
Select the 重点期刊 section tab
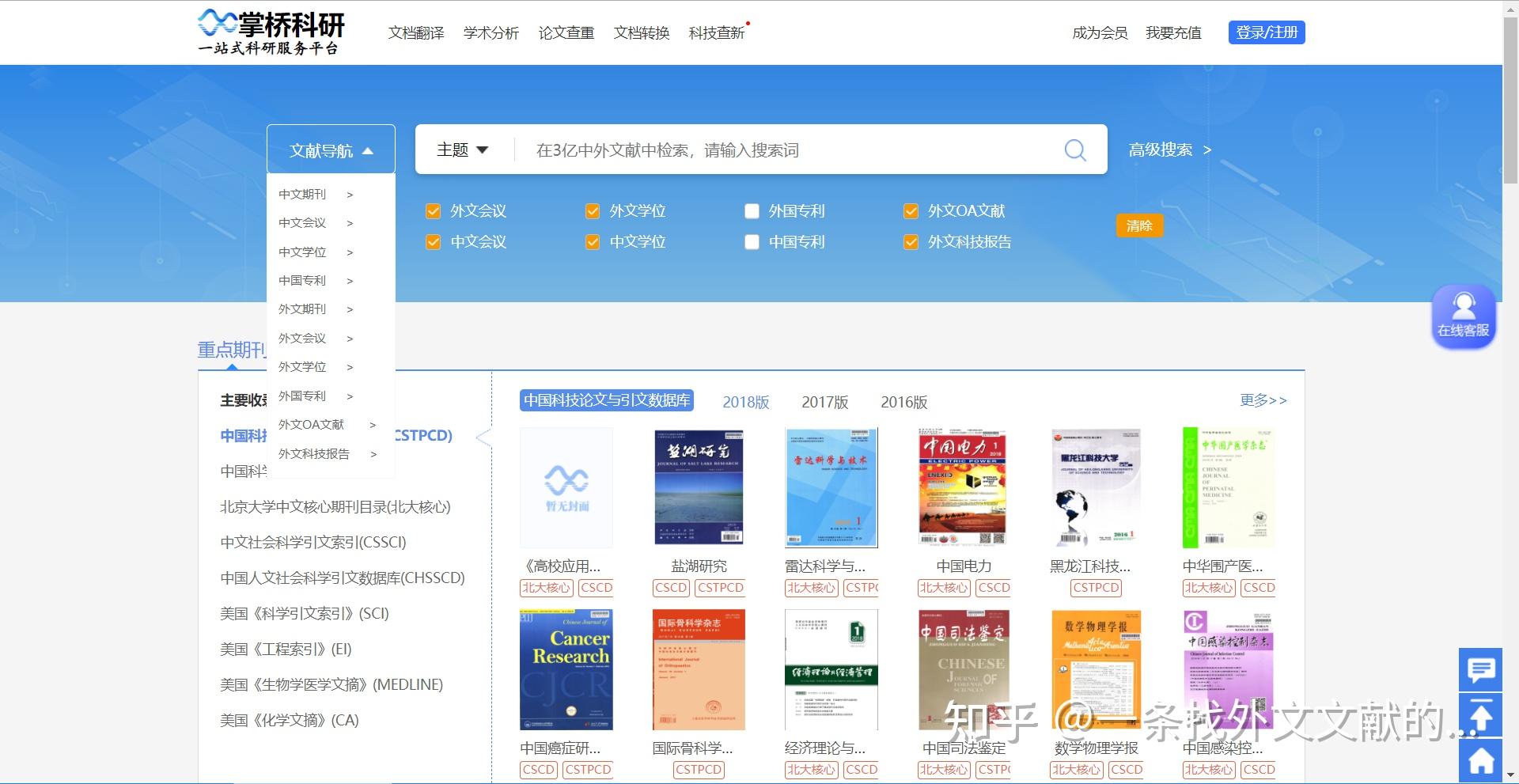(232, 350)
